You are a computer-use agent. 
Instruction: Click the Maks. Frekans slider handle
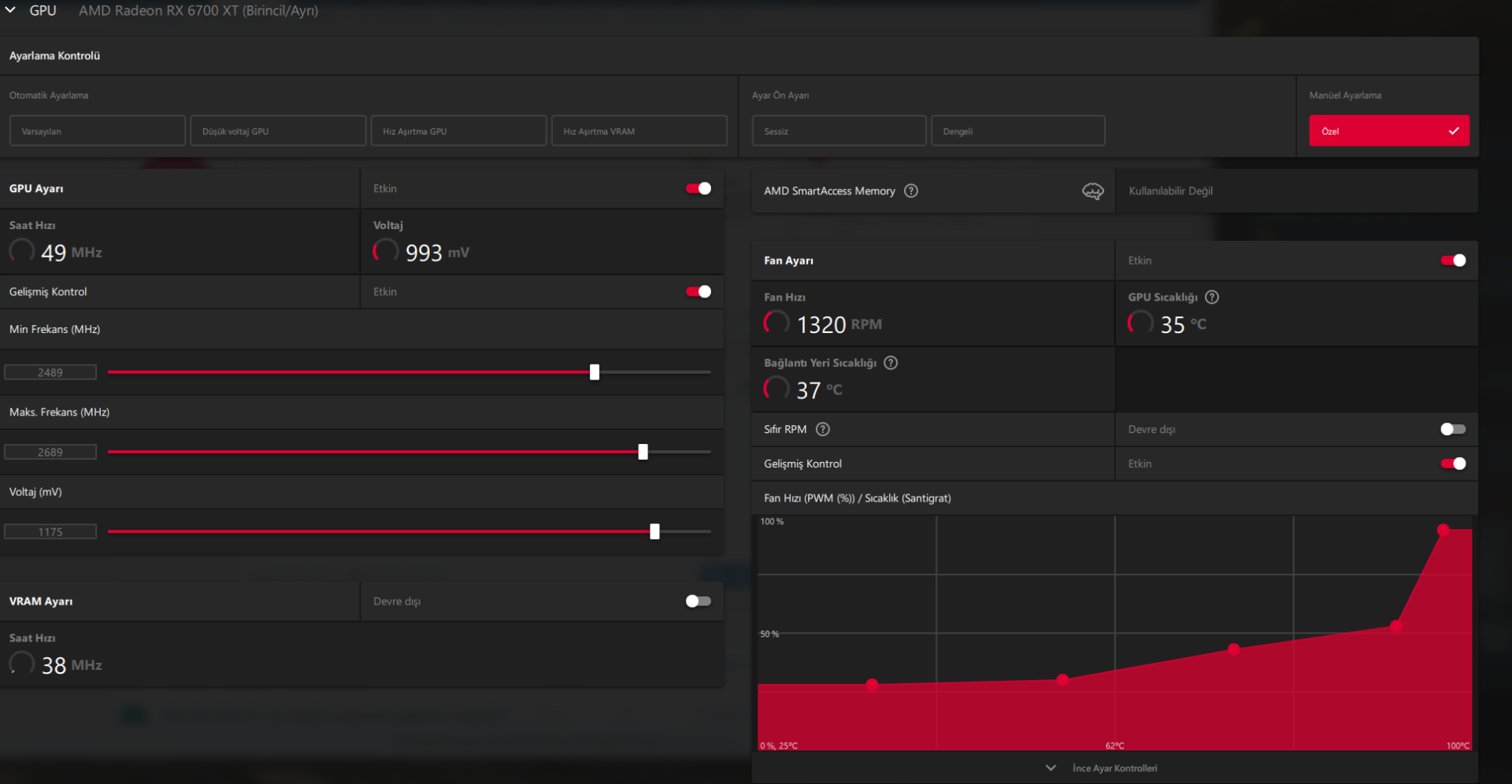pos(643,452)
